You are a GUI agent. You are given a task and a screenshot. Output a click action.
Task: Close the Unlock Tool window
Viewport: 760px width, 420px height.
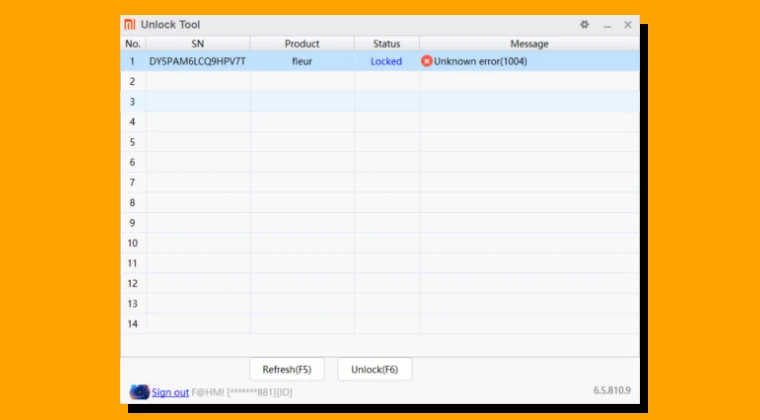click(x=628, y=25)
